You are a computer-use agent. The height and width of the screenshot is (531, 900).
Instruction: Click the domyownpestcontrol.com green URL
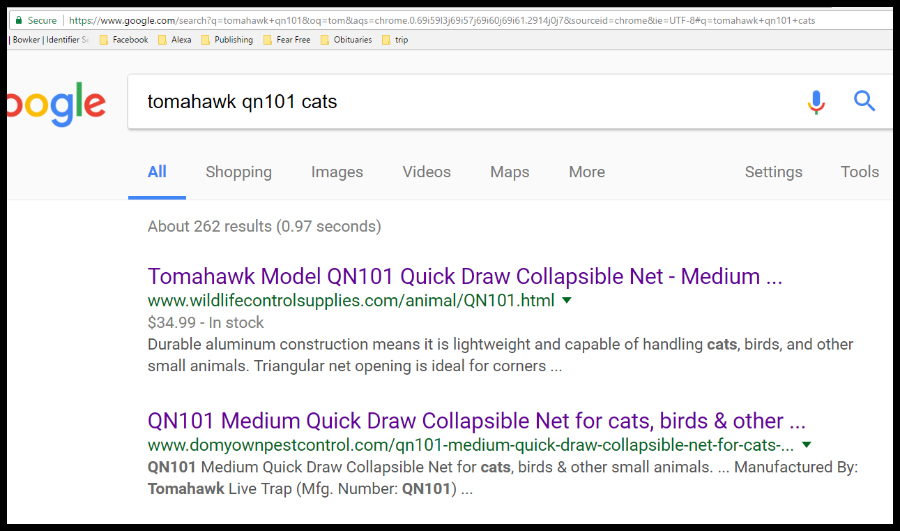tap(471, 445)
